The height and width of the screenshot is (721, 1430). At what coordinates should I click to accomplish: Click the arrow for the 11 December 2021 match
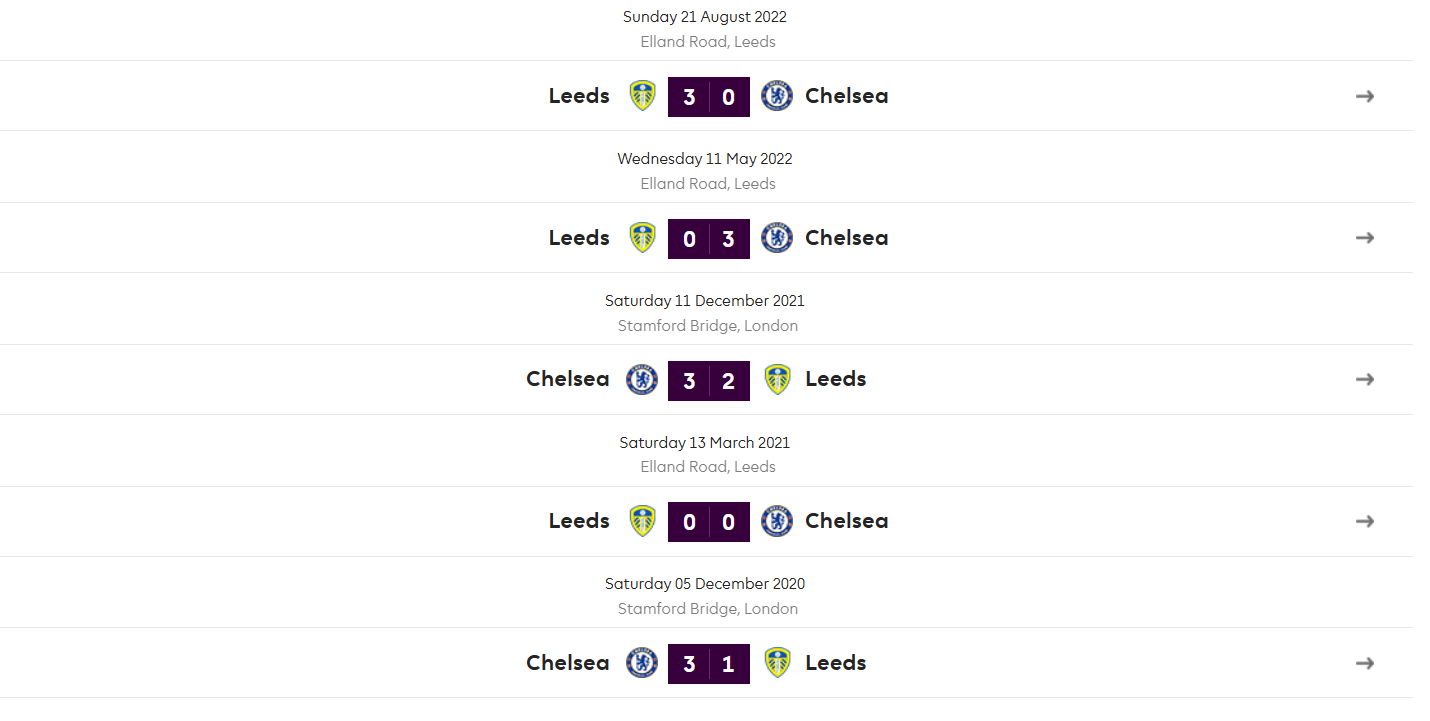(1365, 379)
